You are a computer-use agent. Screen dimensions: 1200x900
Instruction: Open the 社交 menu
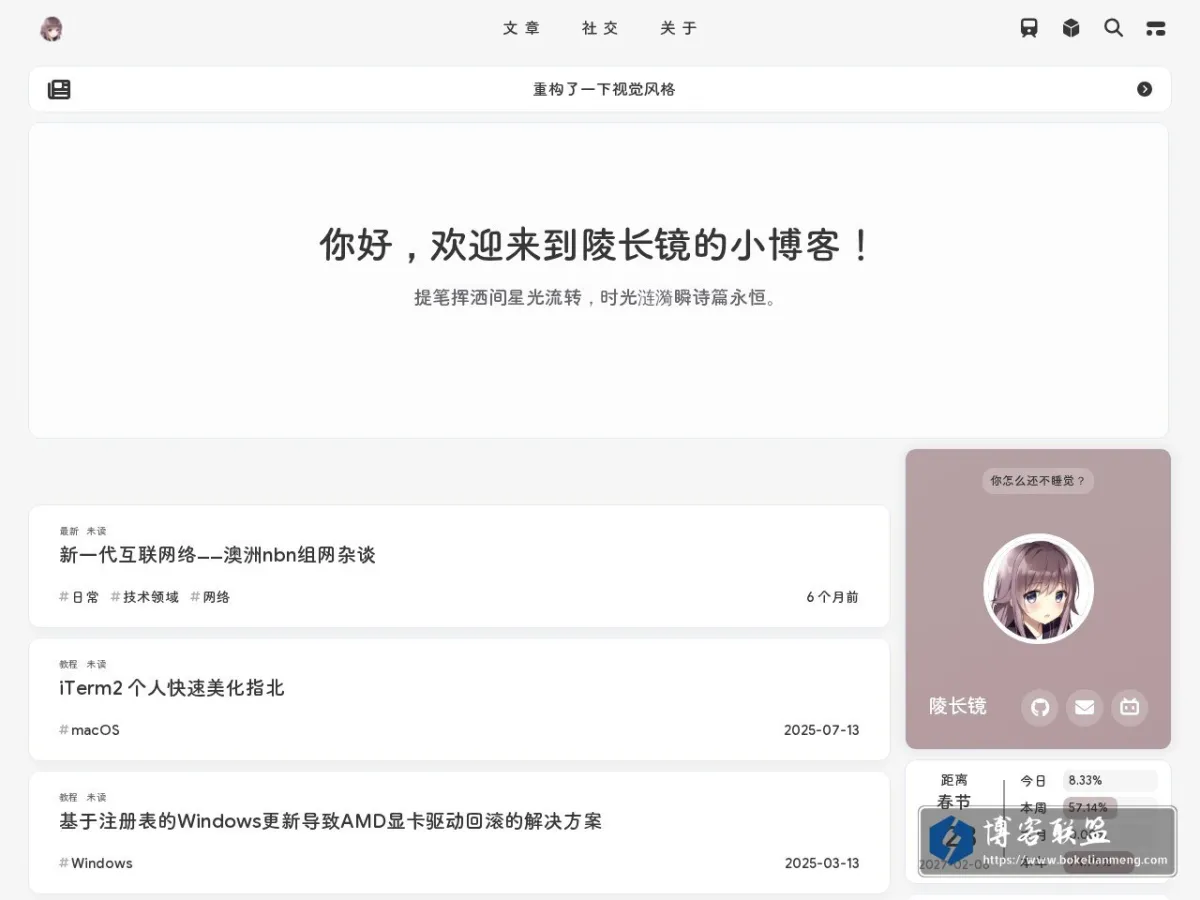coord(601,28)
